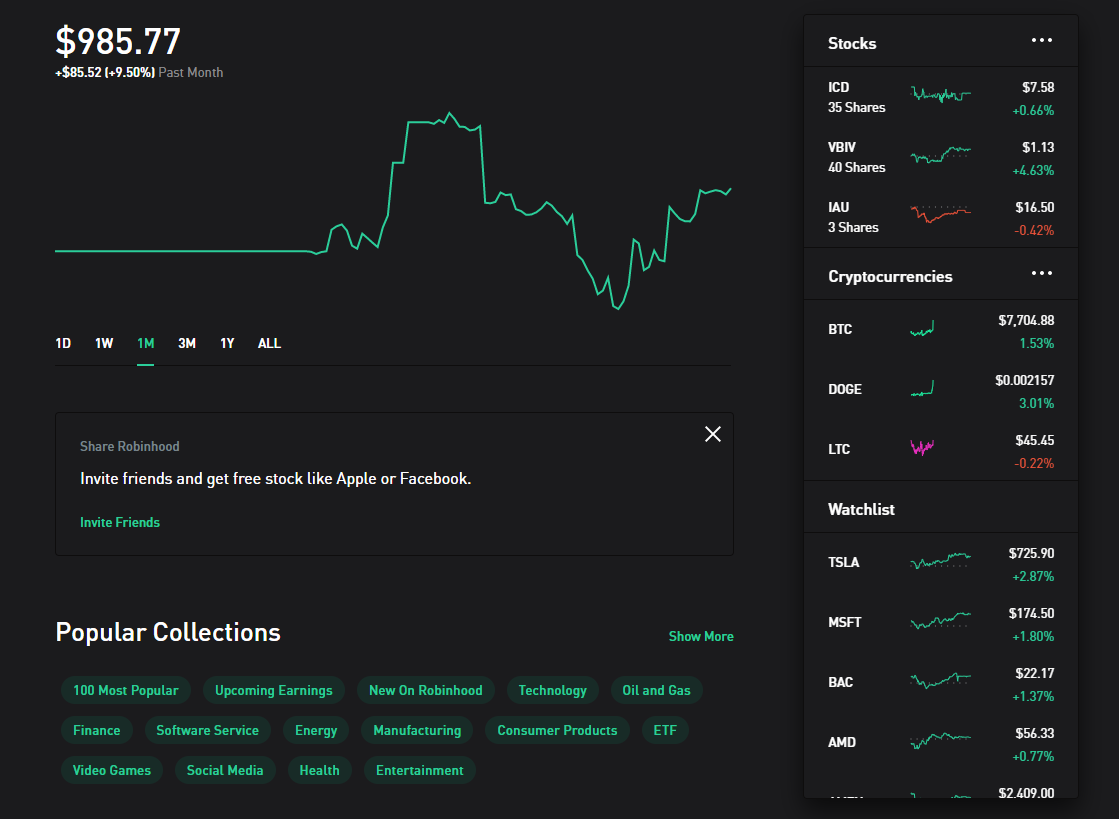Click the Invite Friends link
Screen dimensions: 1119x819
(120, 522)
